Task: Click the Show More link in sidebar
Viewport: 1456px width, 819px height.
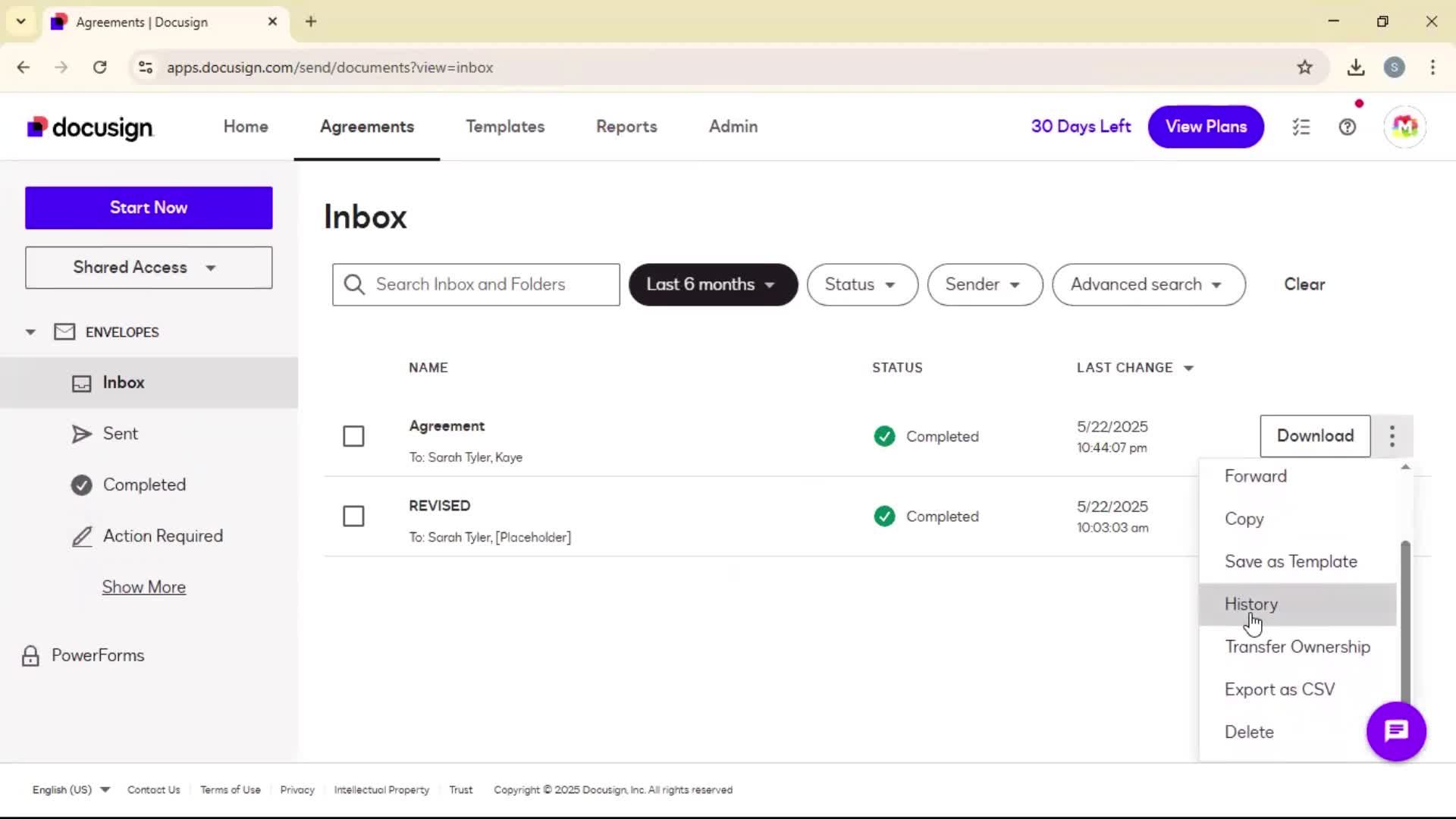Action: [x=144, y=587]
